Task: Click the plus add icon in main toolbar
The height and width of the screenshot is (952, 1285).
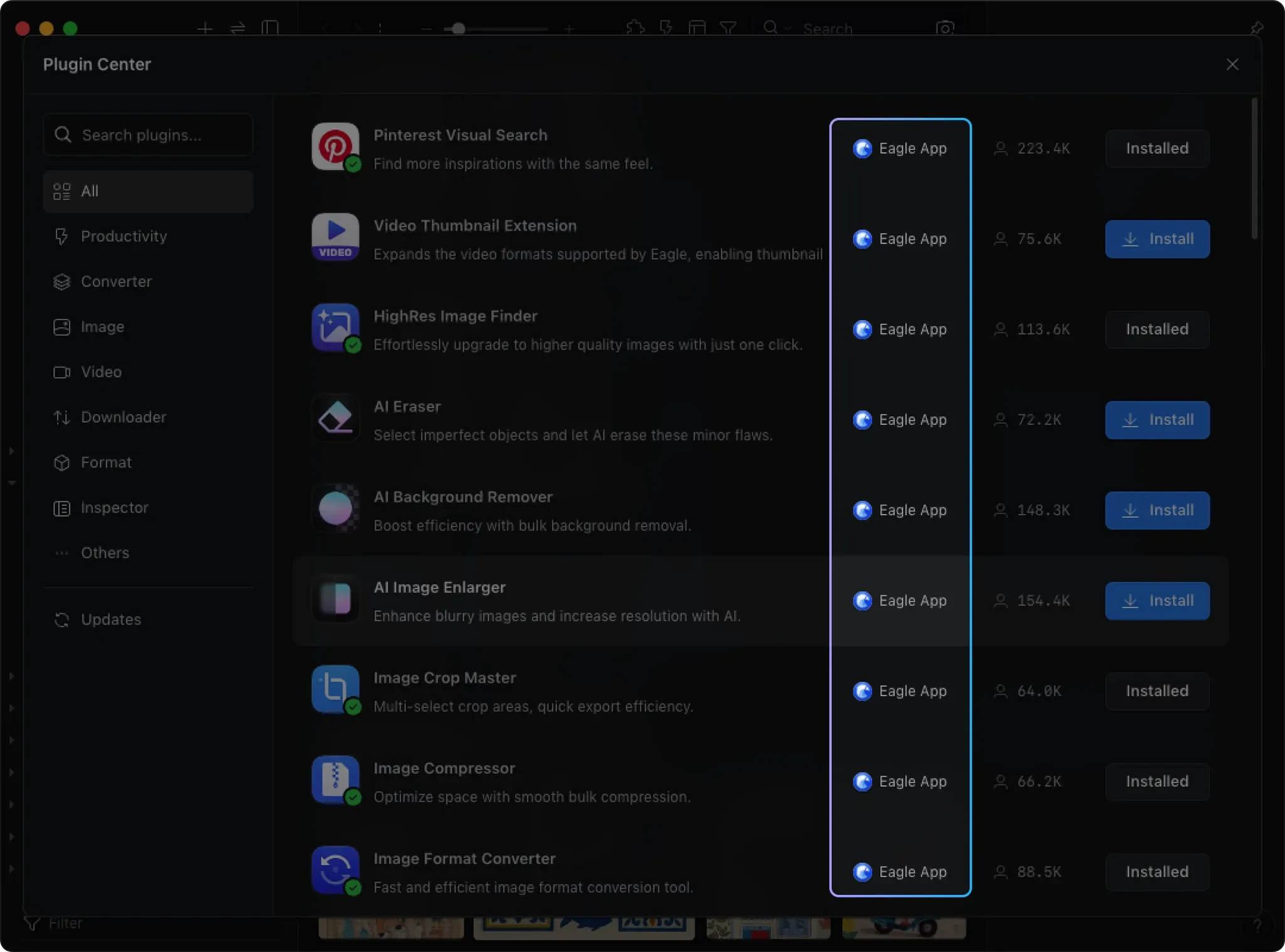Action: click(x=205, y=28)
